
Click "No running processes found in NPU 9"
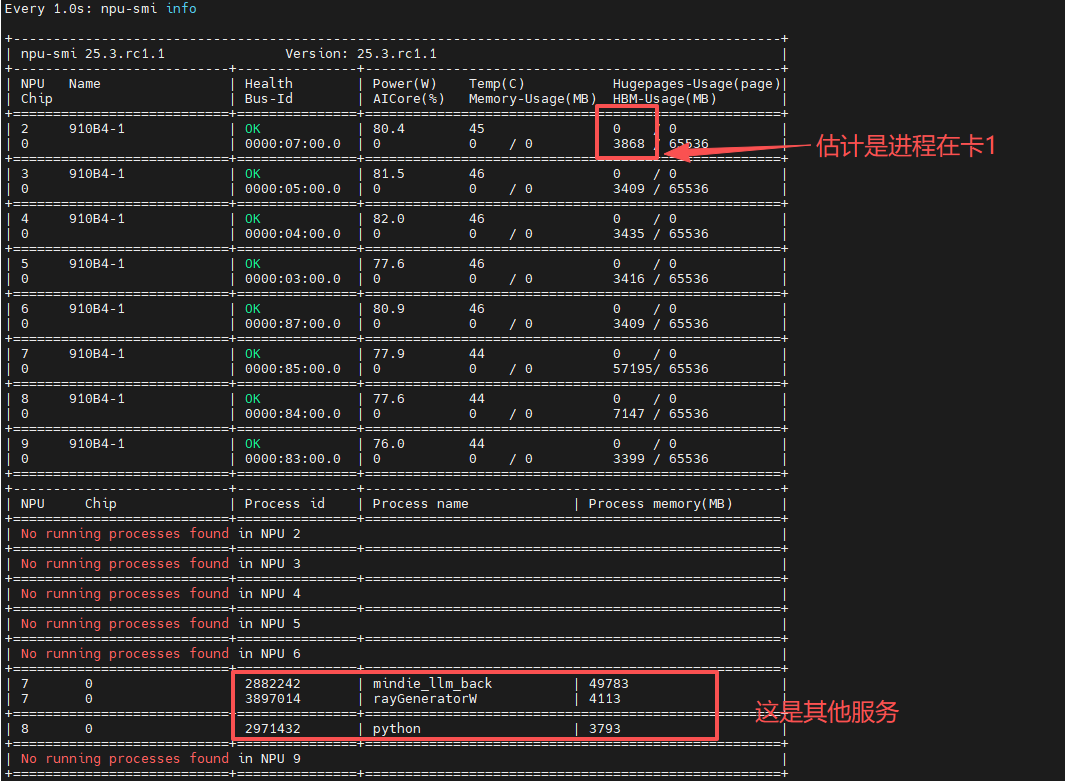pyautogui.click(x=160, y=758)
